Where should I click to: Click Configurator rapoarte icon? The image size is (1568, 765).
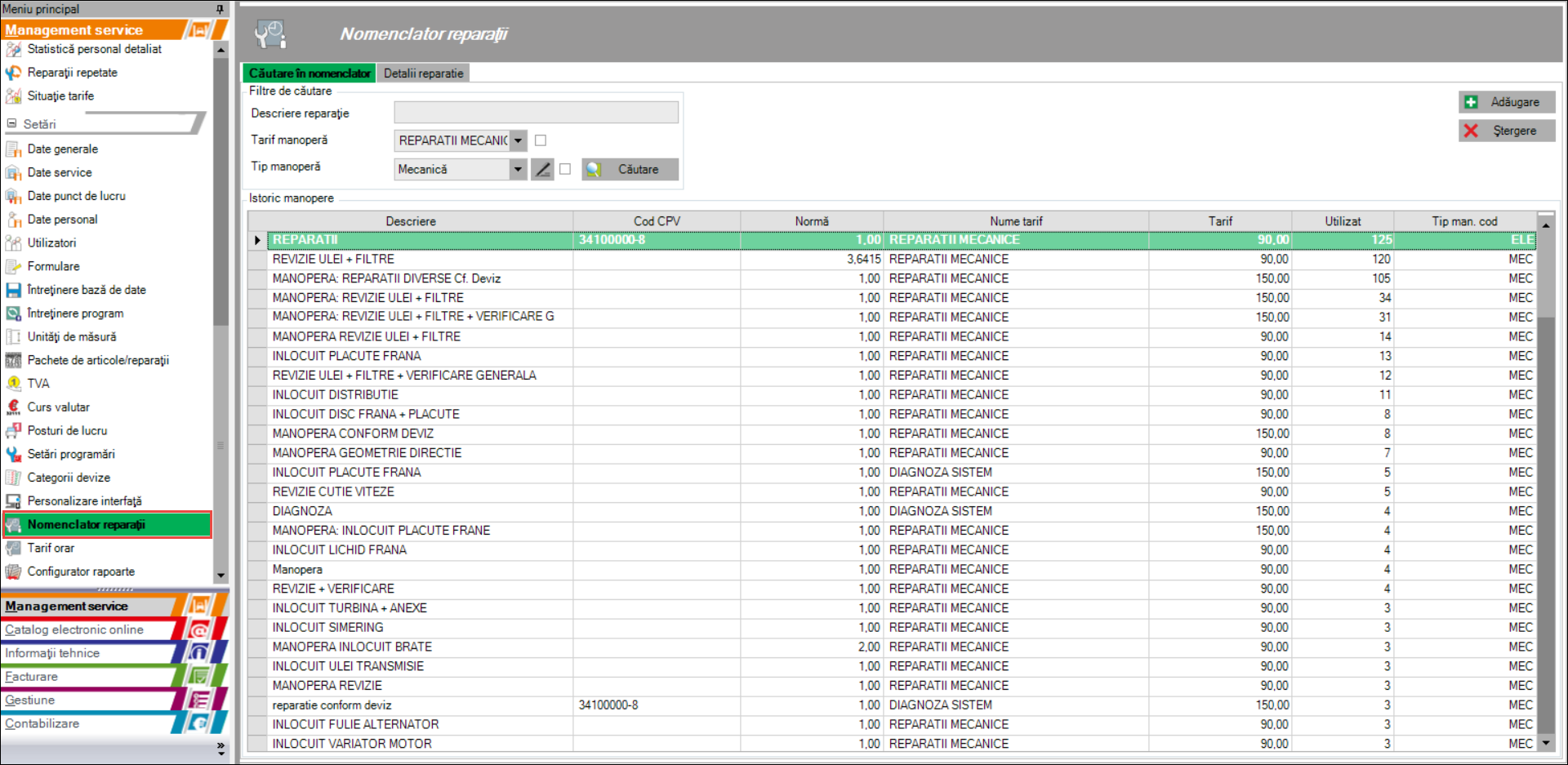(x=13, y=572)
